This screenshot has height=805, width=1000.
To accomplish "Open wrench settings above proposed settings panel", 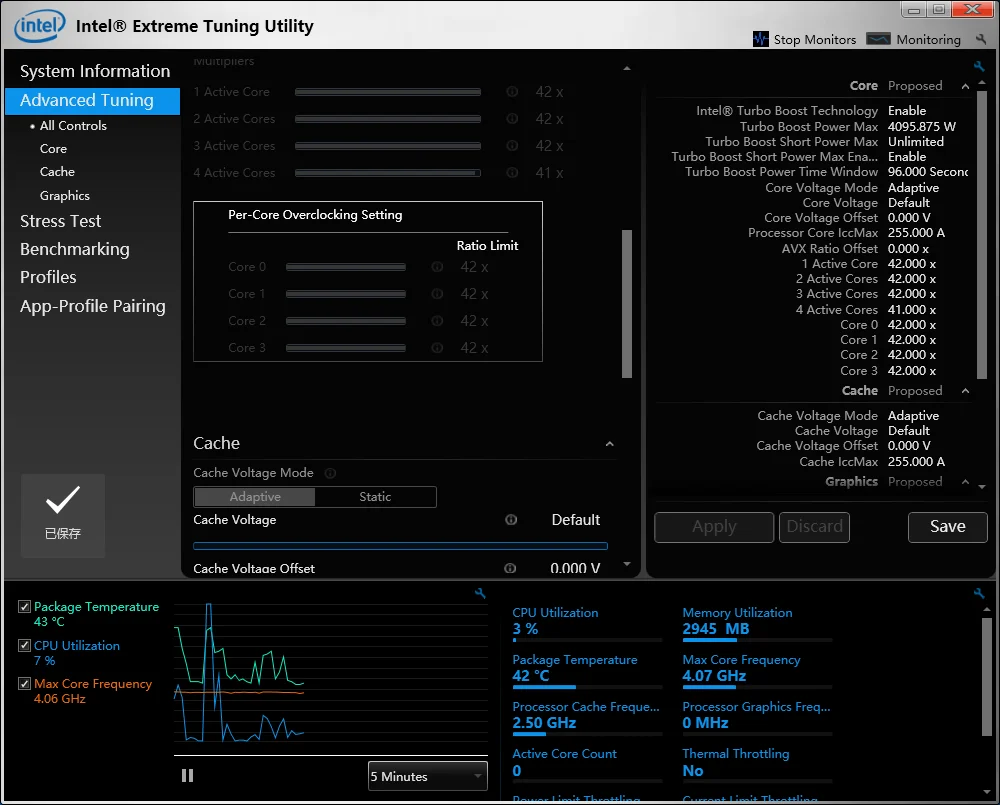I will click(x=979, y=66).
